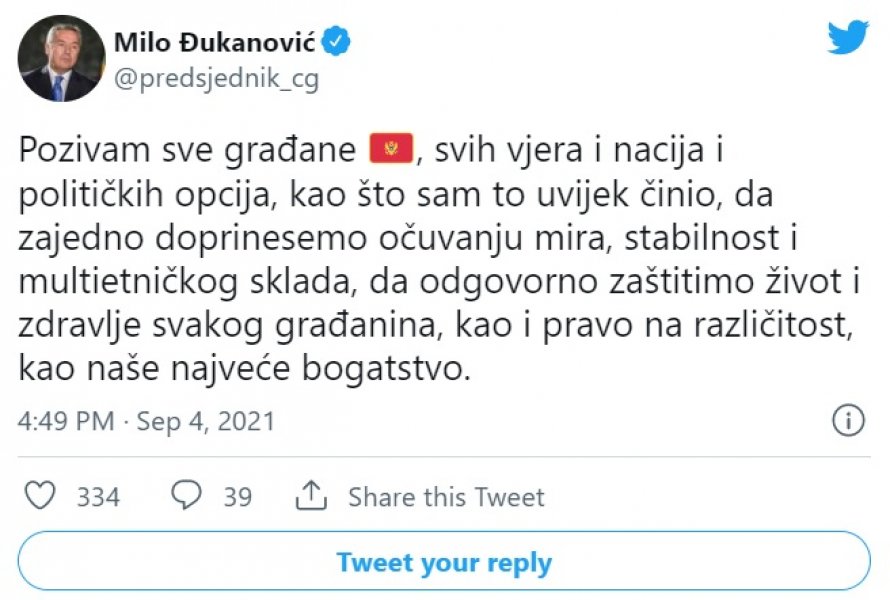Click Share this Tweet
This screenshot has height=600, width=890.
pos(446,495)
